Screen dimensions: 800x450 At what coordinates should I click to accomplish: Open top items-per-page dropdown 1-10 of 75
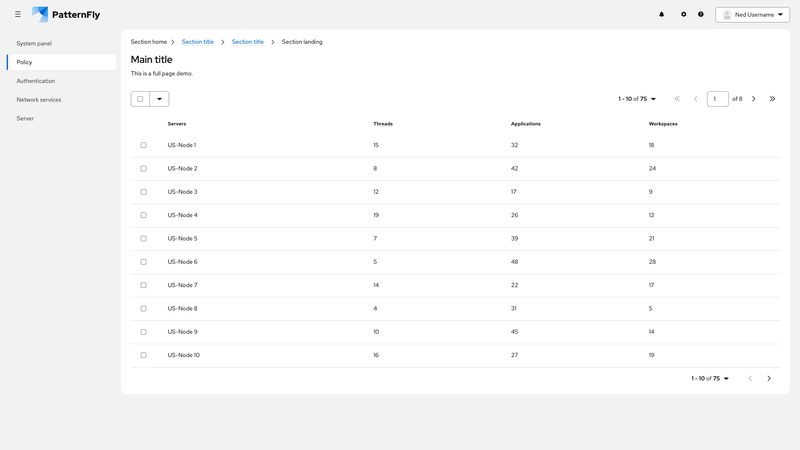pos(637,99)
